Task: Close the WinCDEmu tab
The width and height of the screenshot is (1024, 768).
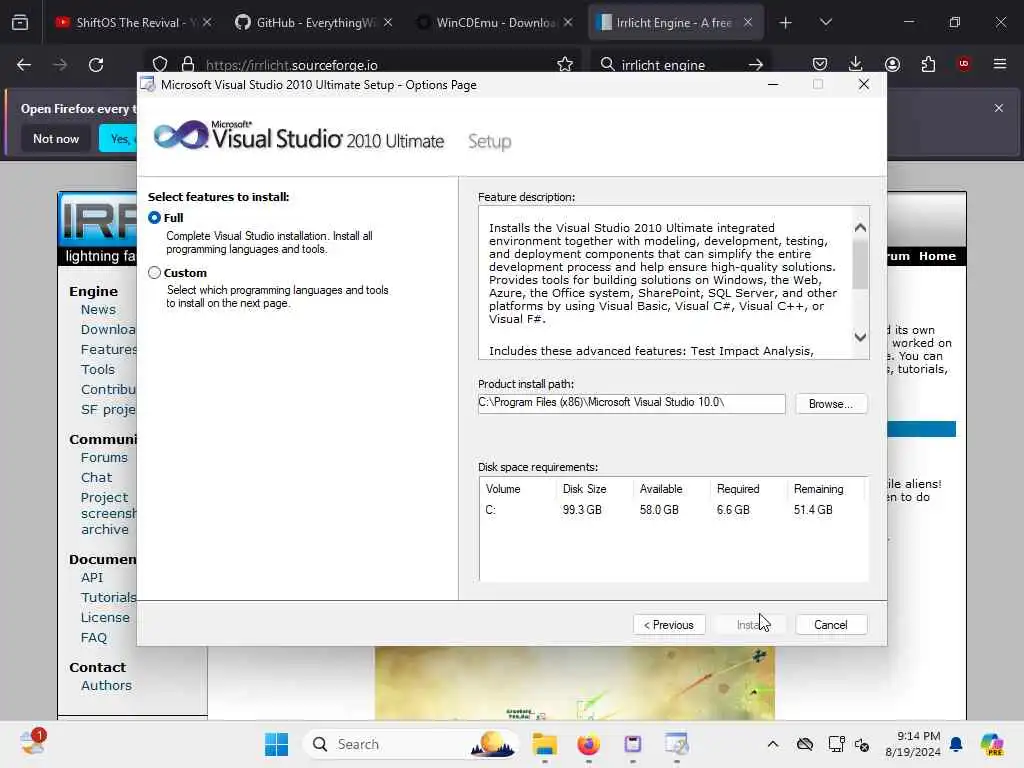Action: 568,22
